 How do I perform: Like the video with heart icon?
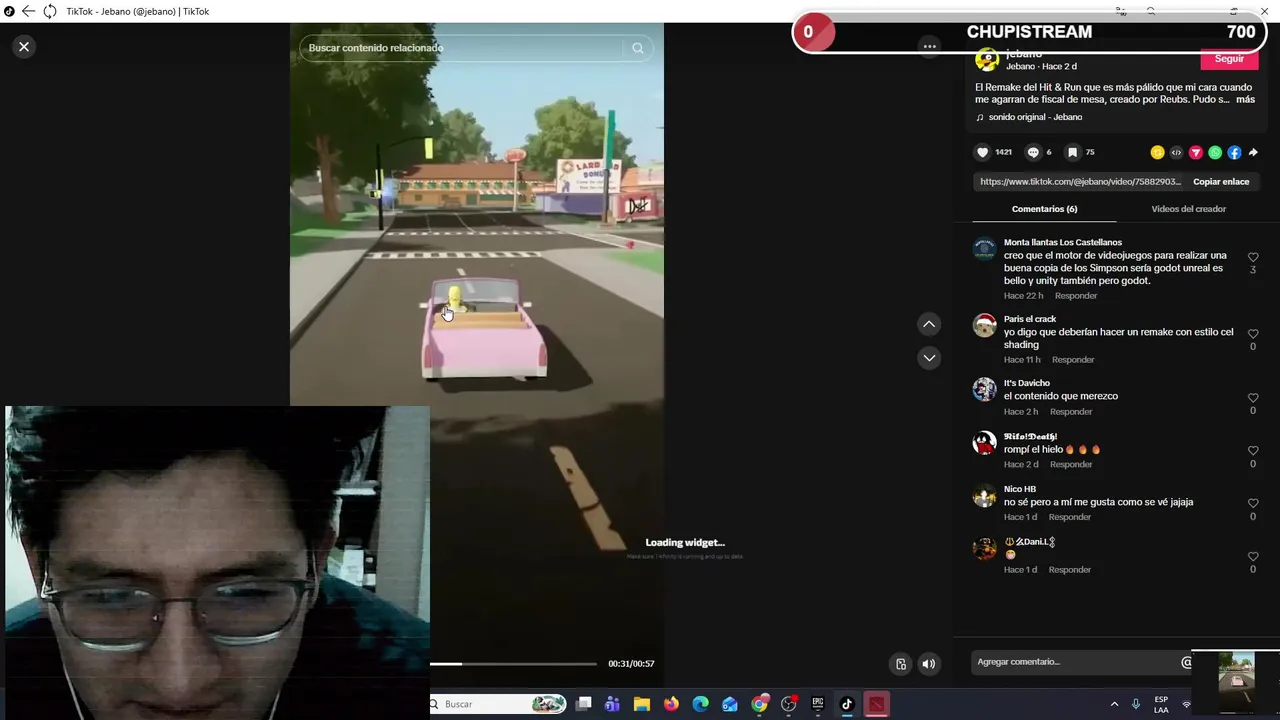click(983, 152)
